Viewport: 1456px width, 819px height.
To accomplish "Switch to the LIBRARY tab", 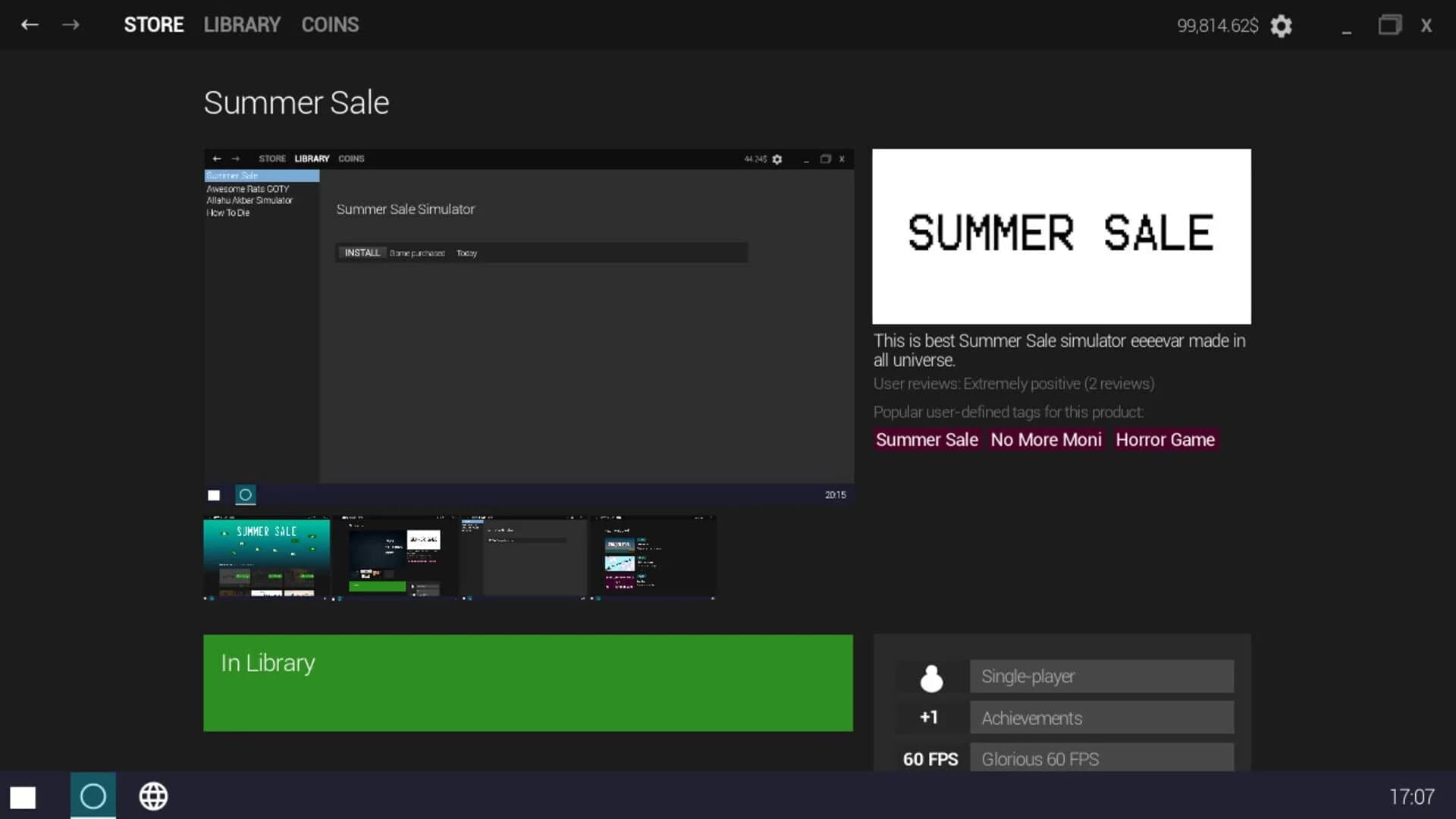I will [241, 24].
